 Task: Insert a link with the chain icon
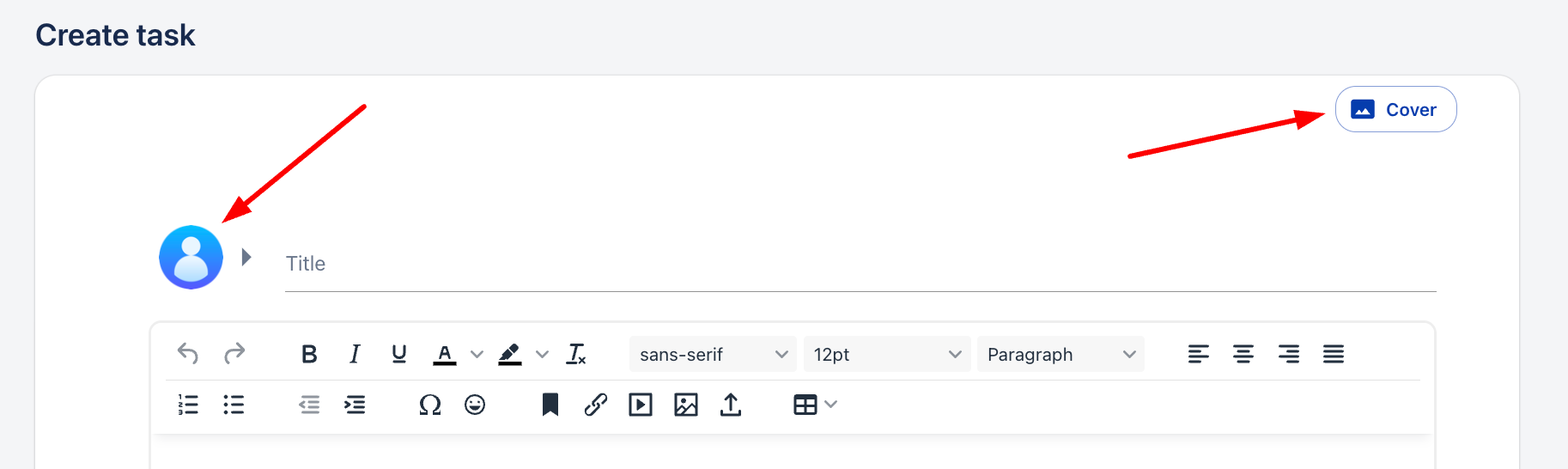pyautogui.click(x=596, y=405)
